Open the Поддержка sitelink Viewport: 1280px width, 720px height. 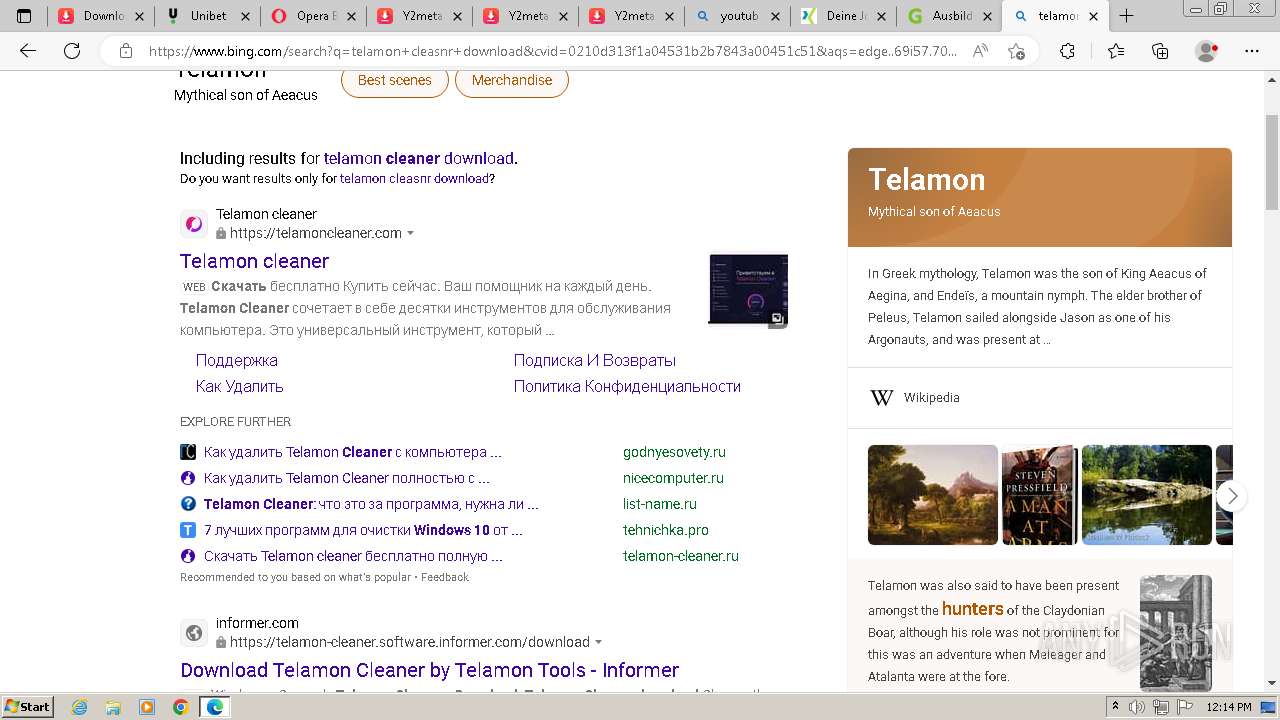(237, 360)
